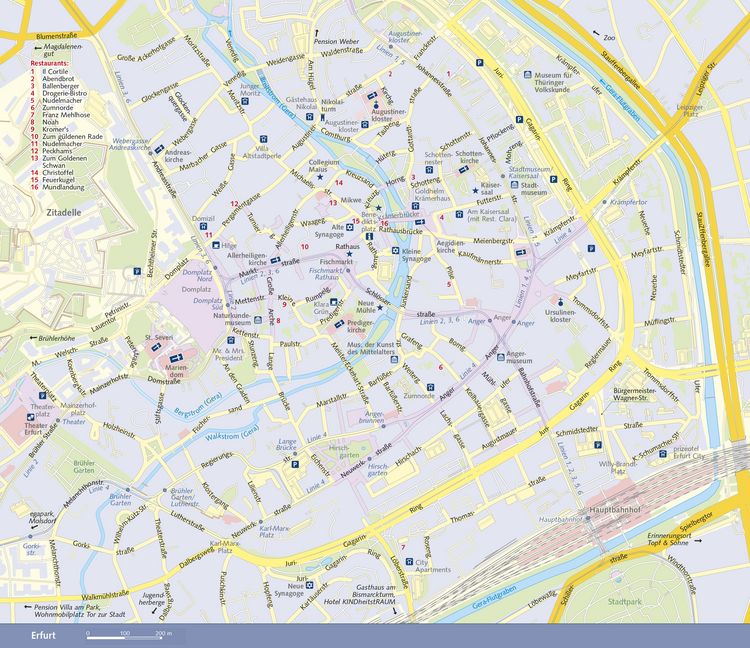Select the City Apartments lodging icon
The width and height of the screenshot is (750, 648).
click(409, 562)
